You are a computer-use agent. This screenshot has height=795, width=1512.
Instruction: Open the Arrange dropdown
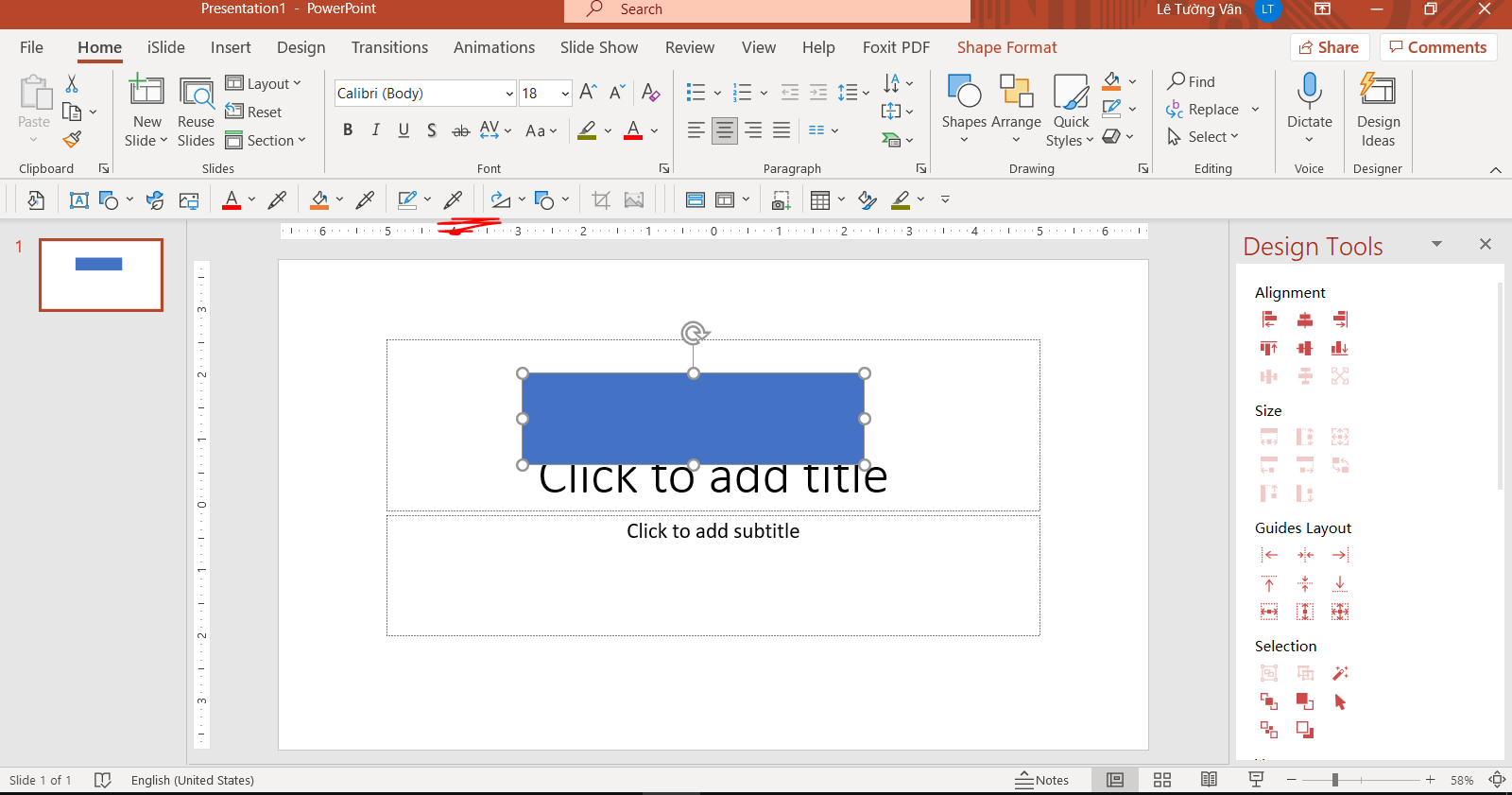click(x=1016, y=109)
